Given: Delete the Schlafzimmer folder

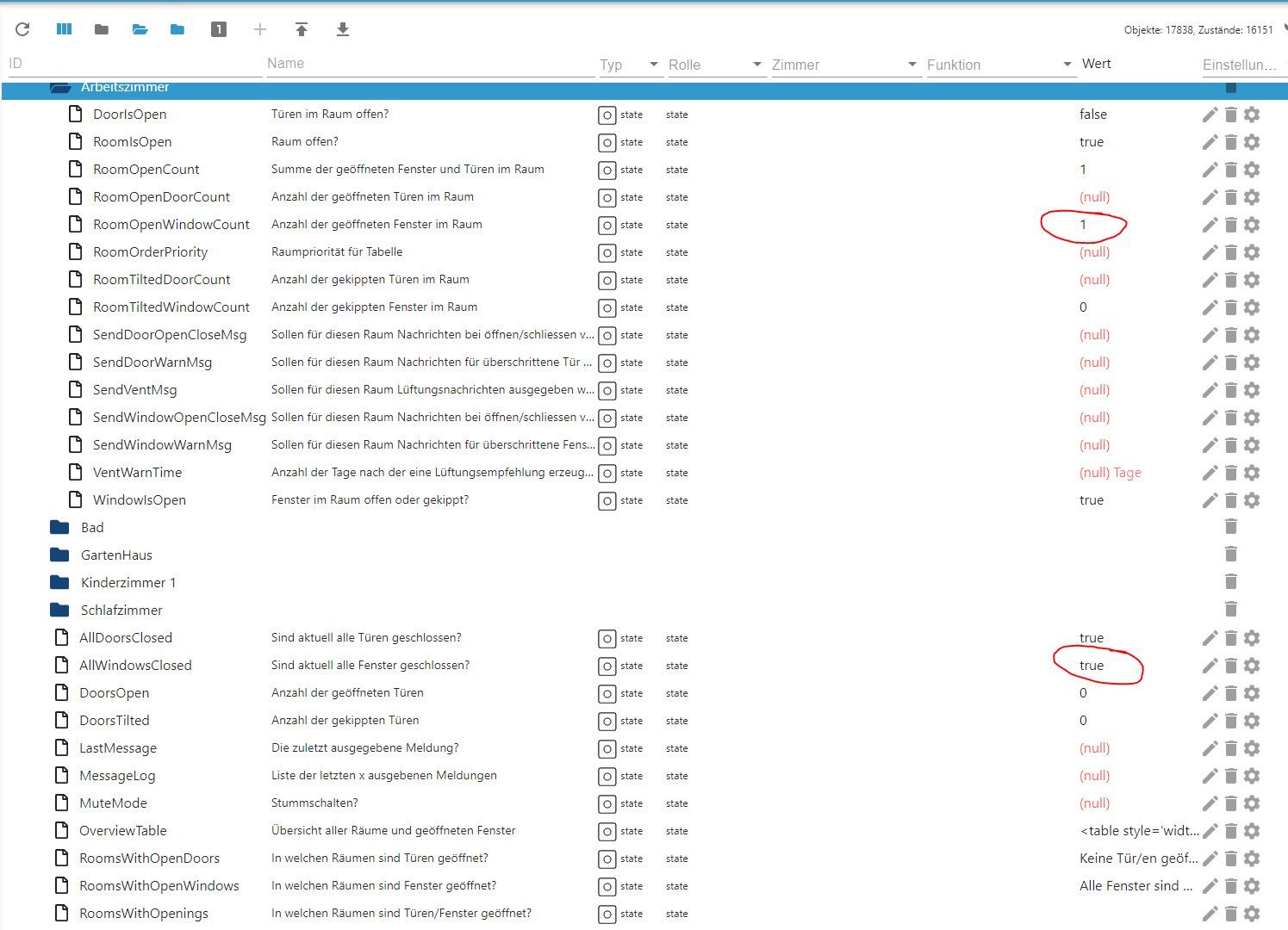Looking at the screenshot, I should click(x=1231, y=609).
